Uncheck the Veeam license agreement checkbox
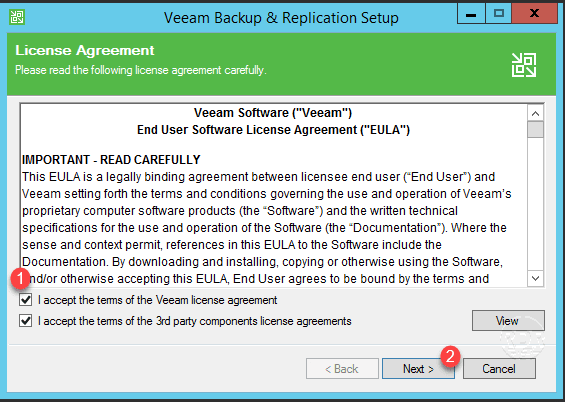565x402 pixels. coord(26,300)
